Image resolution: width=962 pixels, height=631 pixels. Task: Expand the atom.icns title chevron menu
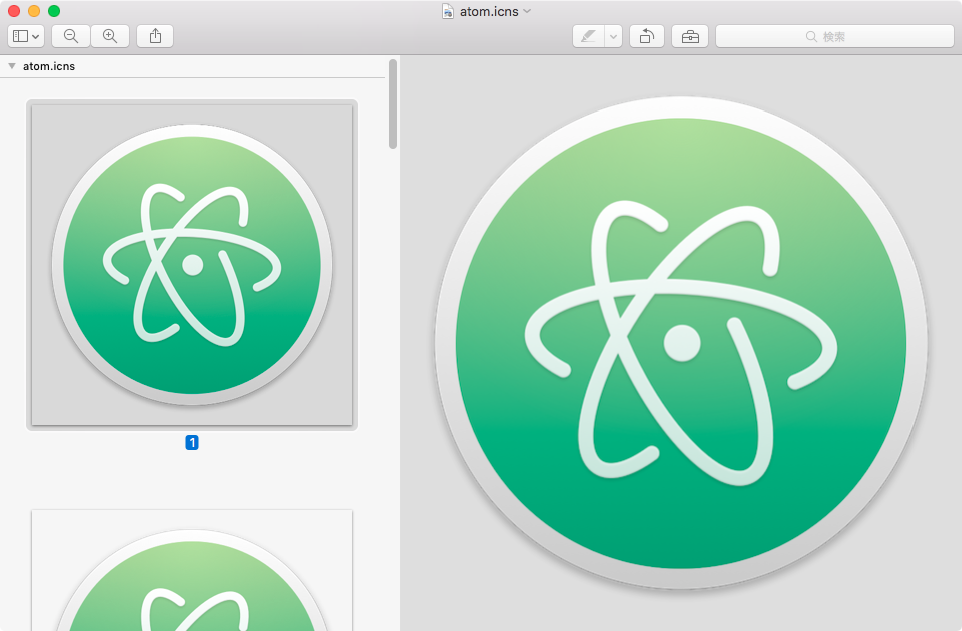pyautogui.click(x=527, y=11)
